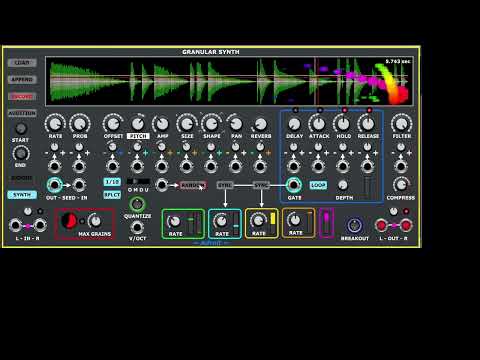This screenshot has width=480, height=360.
Task: Click the FILTER knob
Action: (x=402, y=124)
